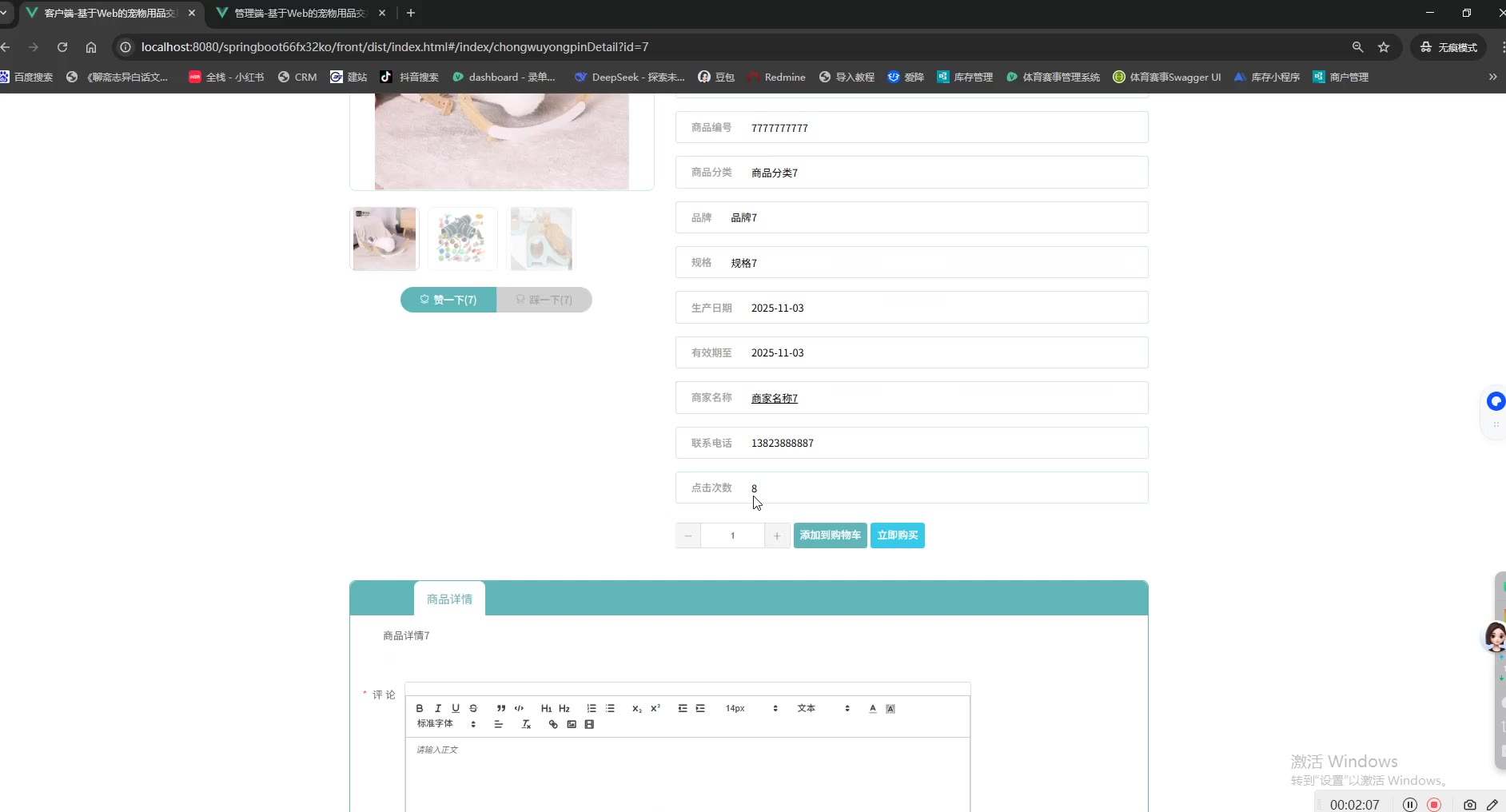
Task: Open browser zoom magnifier icon
Action: coord(1357,47)
